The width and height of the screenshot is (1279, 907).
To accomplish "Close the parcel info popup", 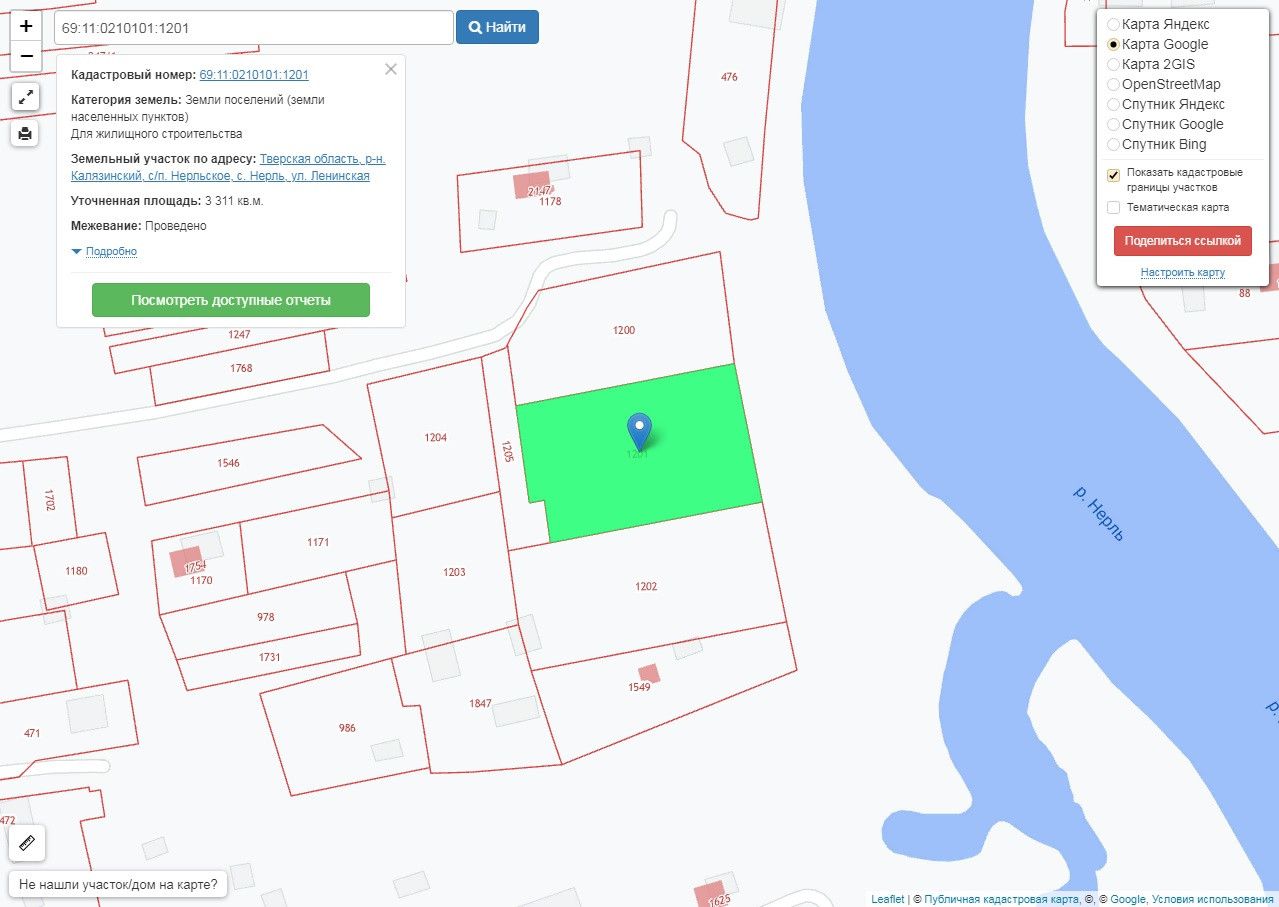I will coord(391,69).
